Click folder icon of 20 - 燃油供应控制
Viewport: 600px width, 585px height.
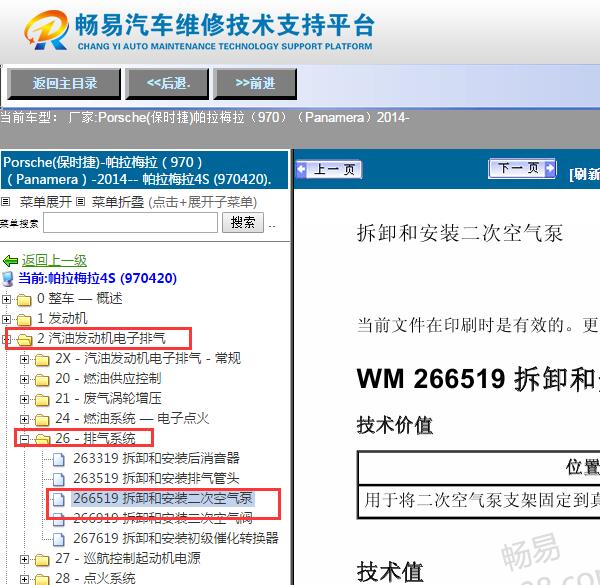42,380
